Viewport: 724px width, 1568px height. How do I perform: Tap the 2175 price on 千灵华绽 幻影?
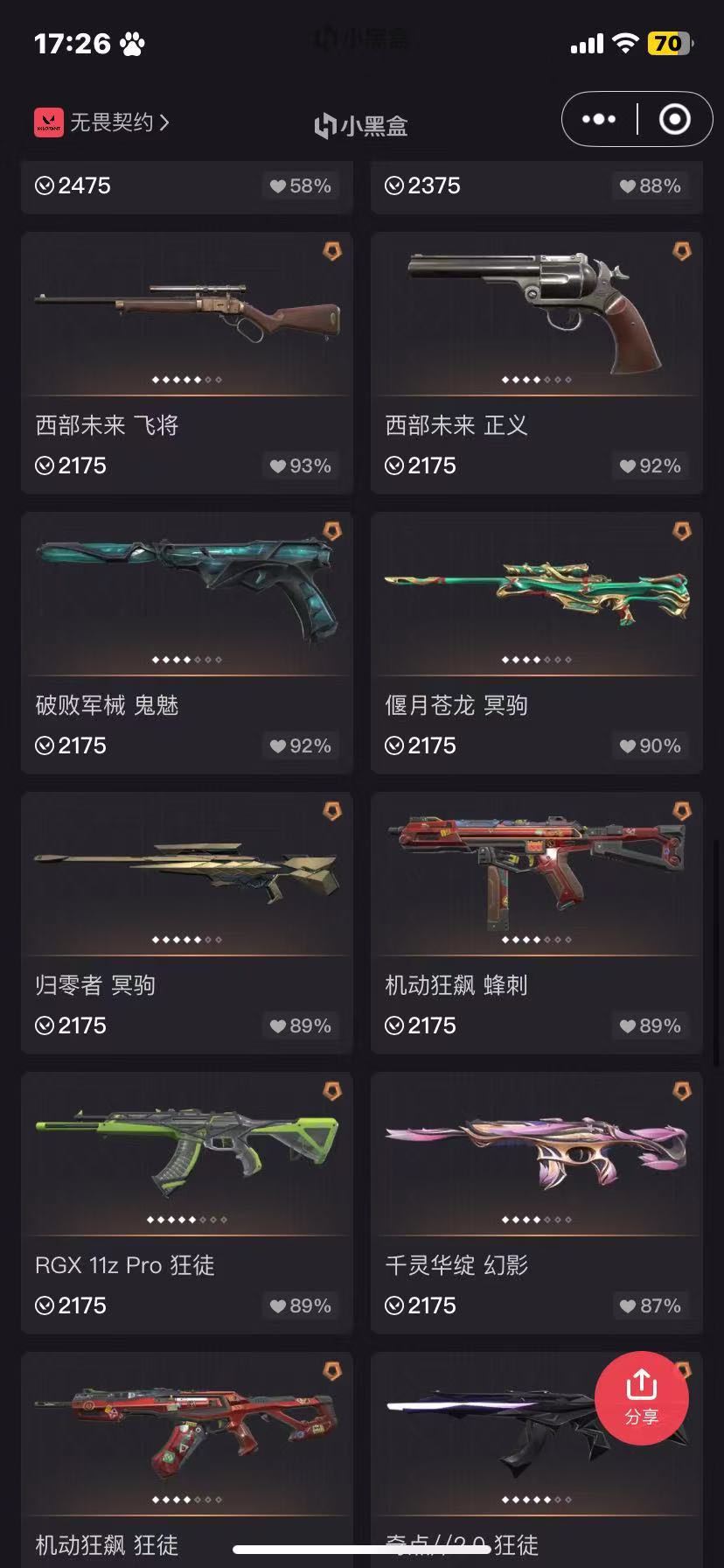421,1305
